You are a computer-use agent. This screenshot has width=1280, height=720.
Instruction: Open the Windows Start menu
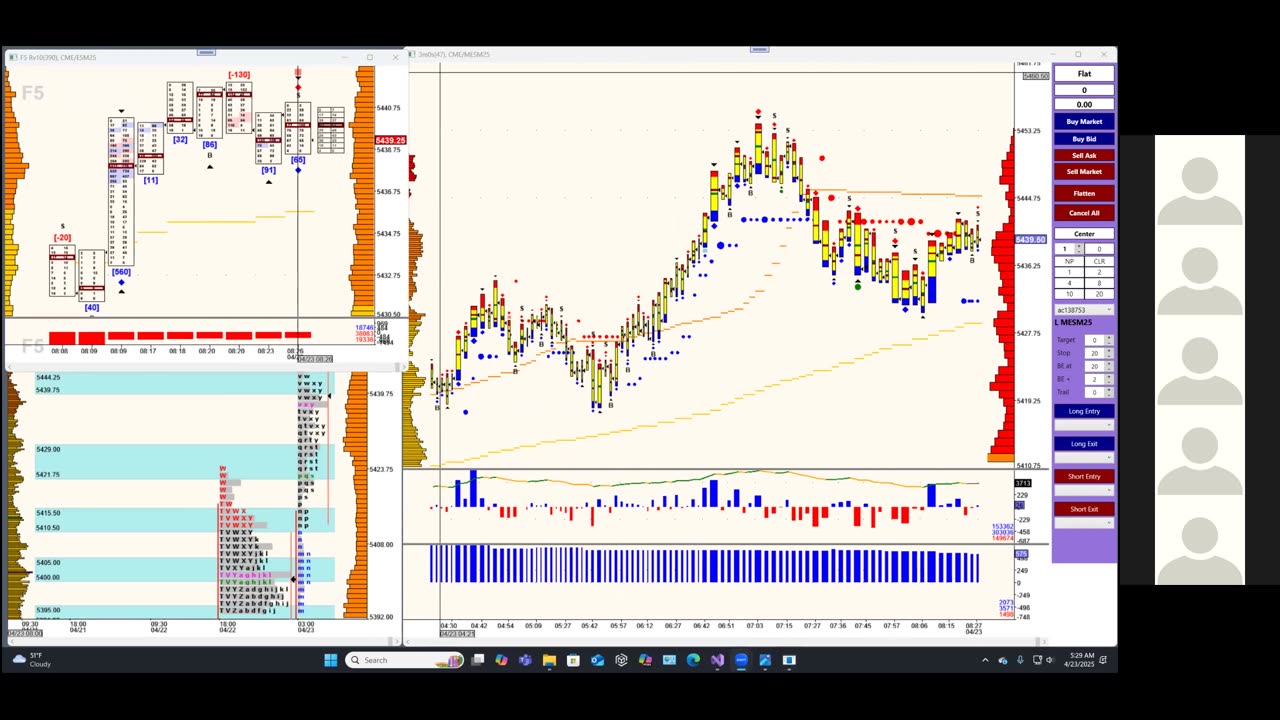click(331, 660)
